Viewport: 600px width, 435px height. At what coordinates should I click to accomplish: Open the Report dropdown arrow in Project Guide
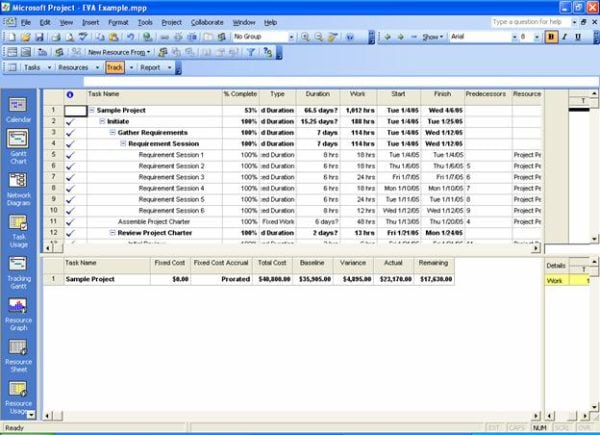[170, 68]
